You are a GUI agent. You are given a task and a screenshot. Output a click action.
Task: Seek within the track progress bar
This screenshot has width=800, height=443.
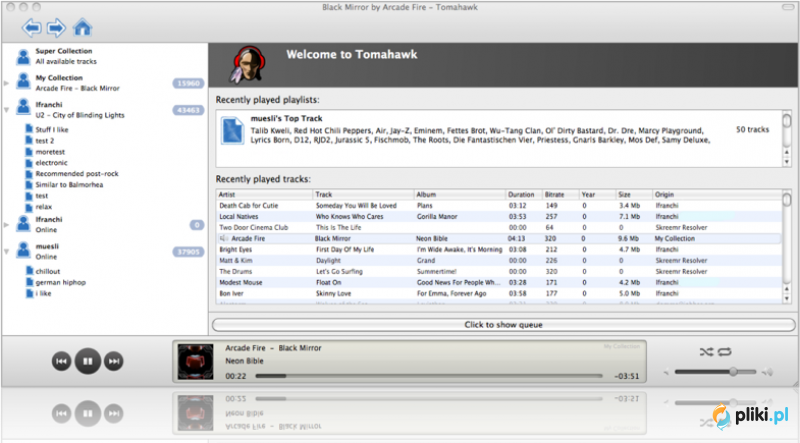coord(429,376)
